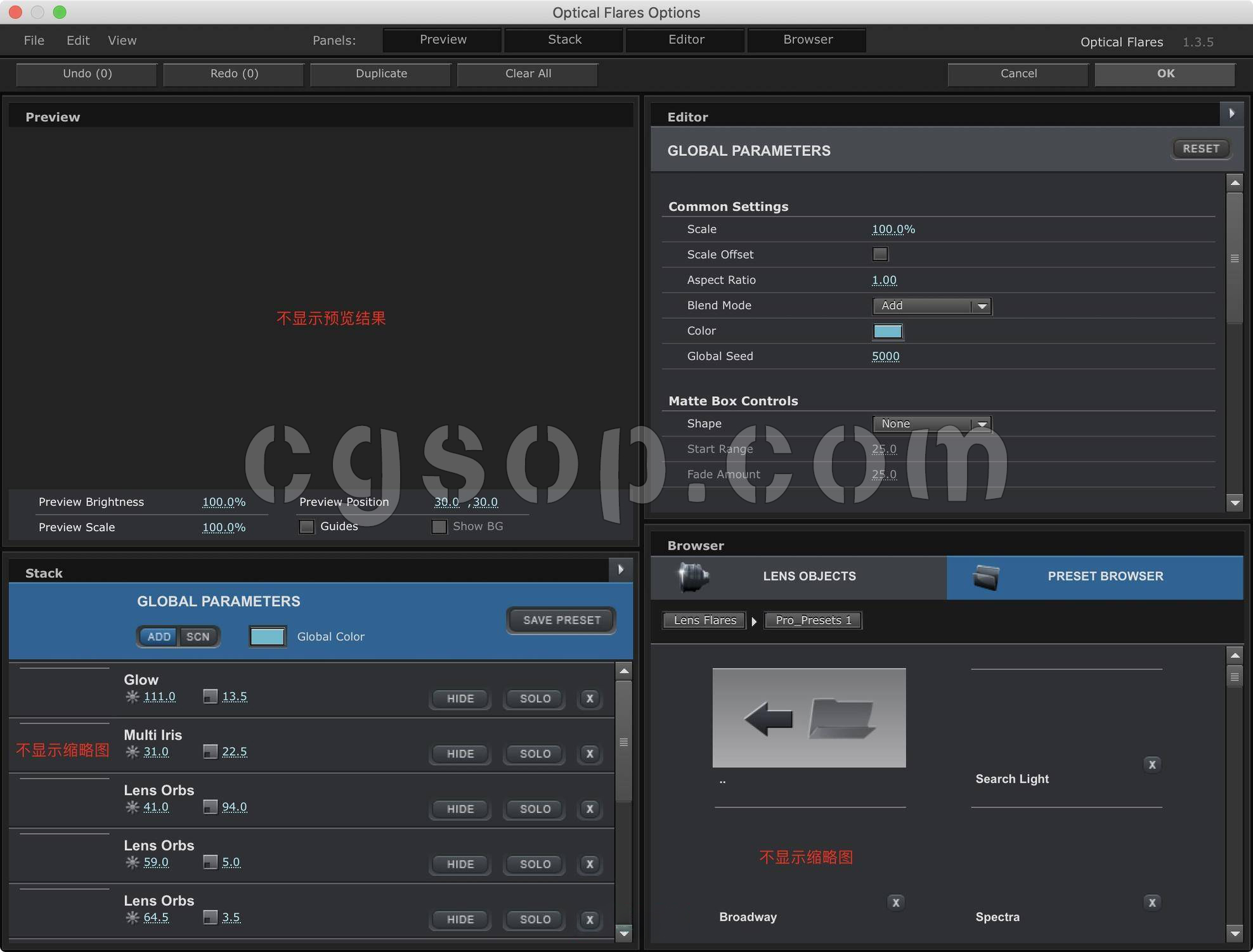
Task: Open the Blend Mode dropdown
Action: (x=932, y=306)
